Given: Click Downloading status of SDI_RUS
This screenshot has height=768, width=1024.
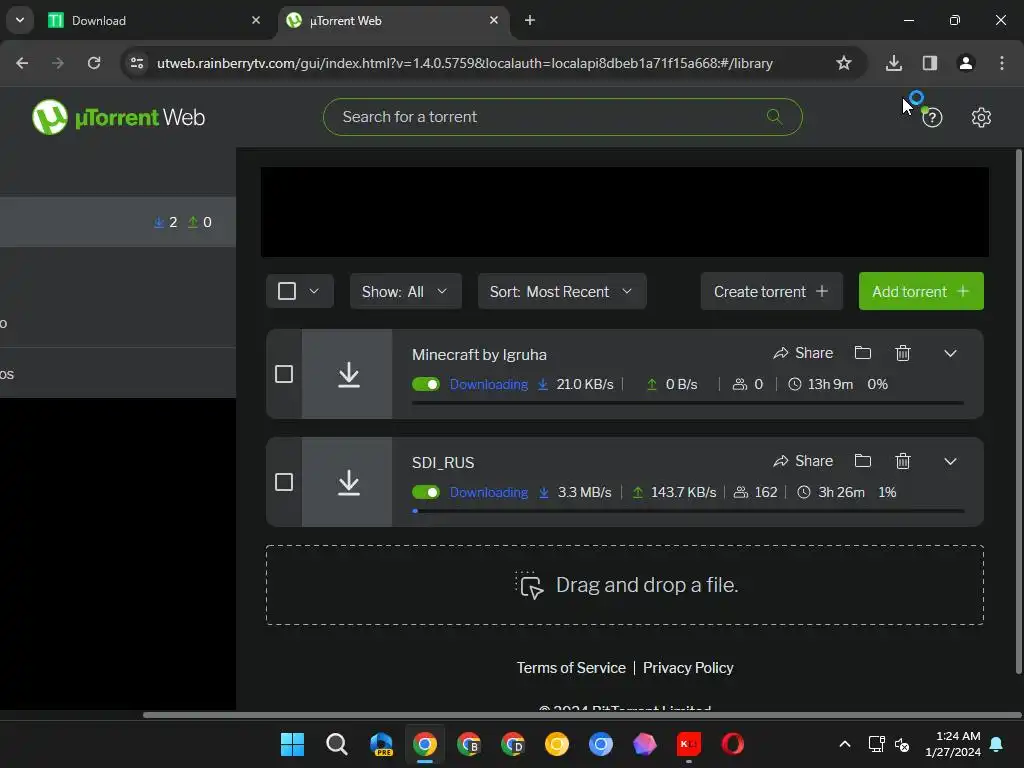Looking at the screenshot, I should click(488, 492).
